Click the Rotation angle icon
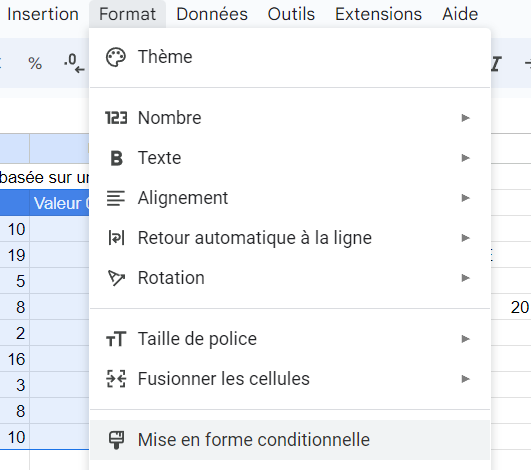 [x=116, y=278]
